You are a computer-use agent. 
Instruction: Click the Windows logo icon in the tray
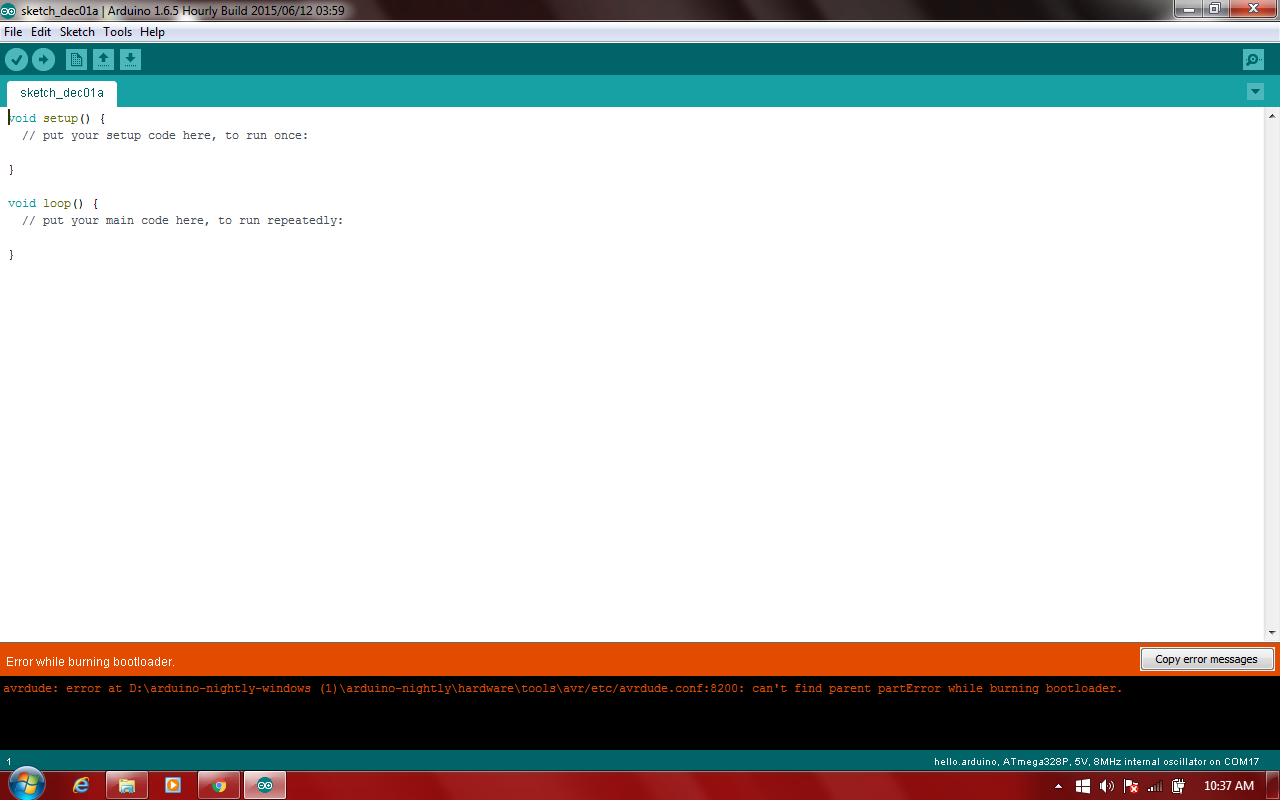click(x=1083, y=786)
